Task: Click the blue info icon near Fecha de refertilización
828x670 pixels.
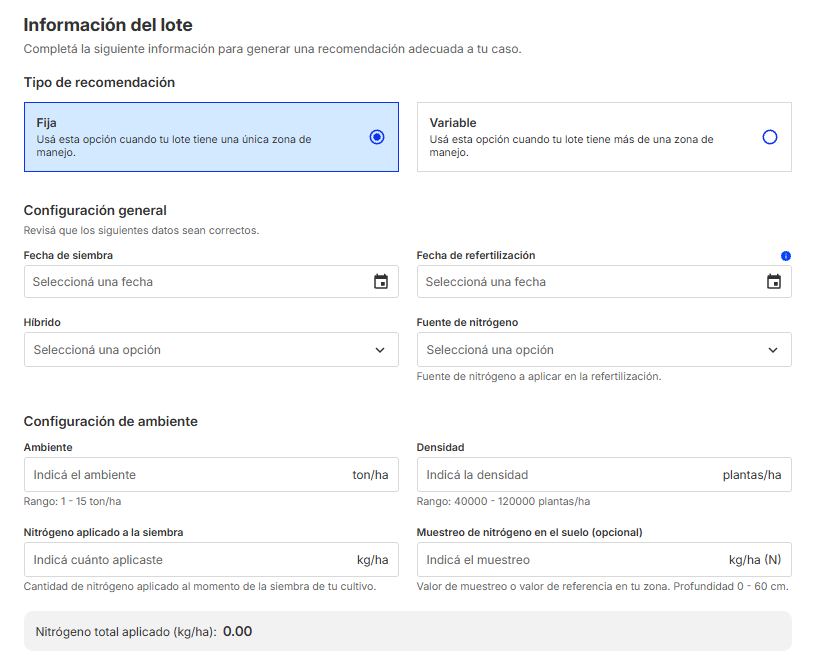Action: point(786,256)
